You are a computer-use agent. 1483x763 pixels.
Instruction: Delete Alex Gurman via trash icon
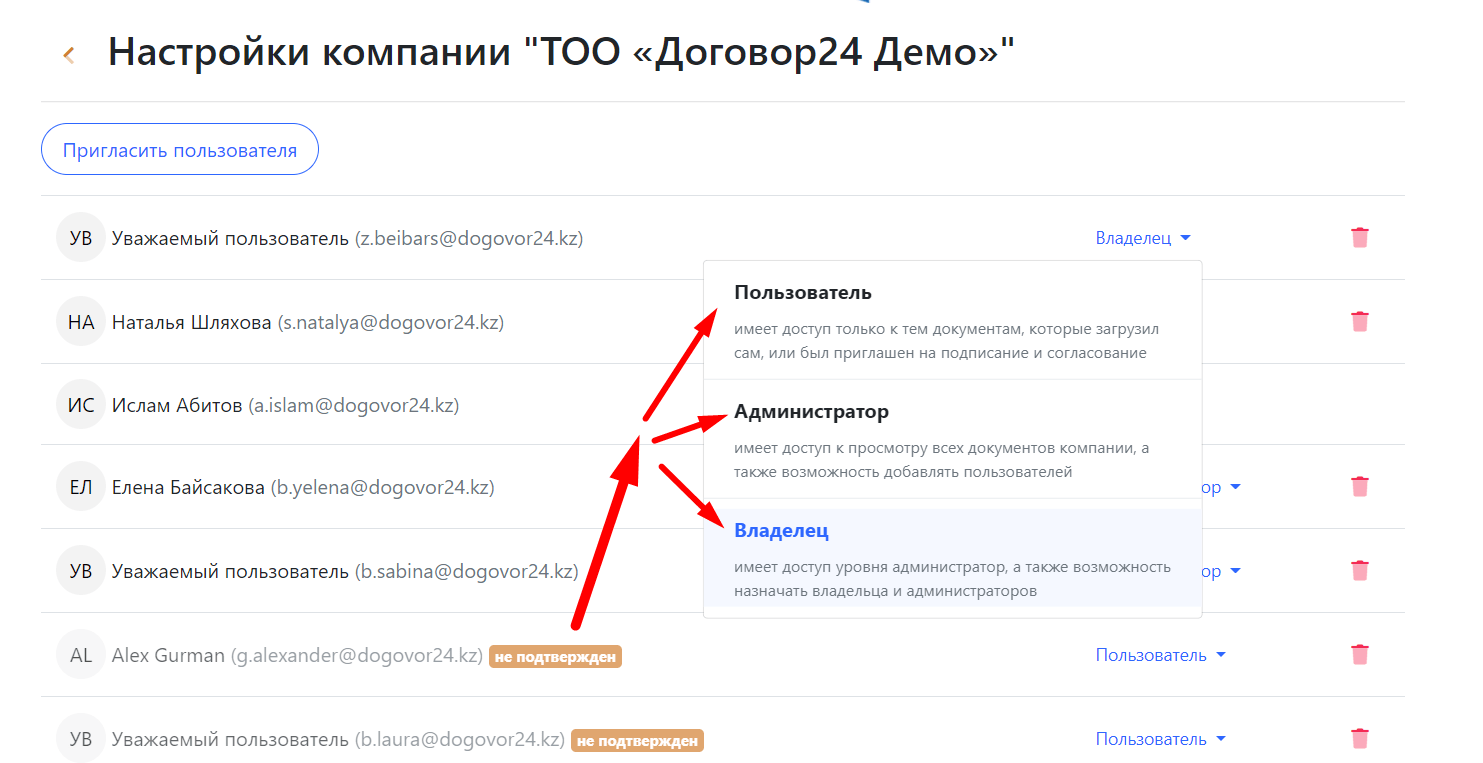coord(1359,655)
